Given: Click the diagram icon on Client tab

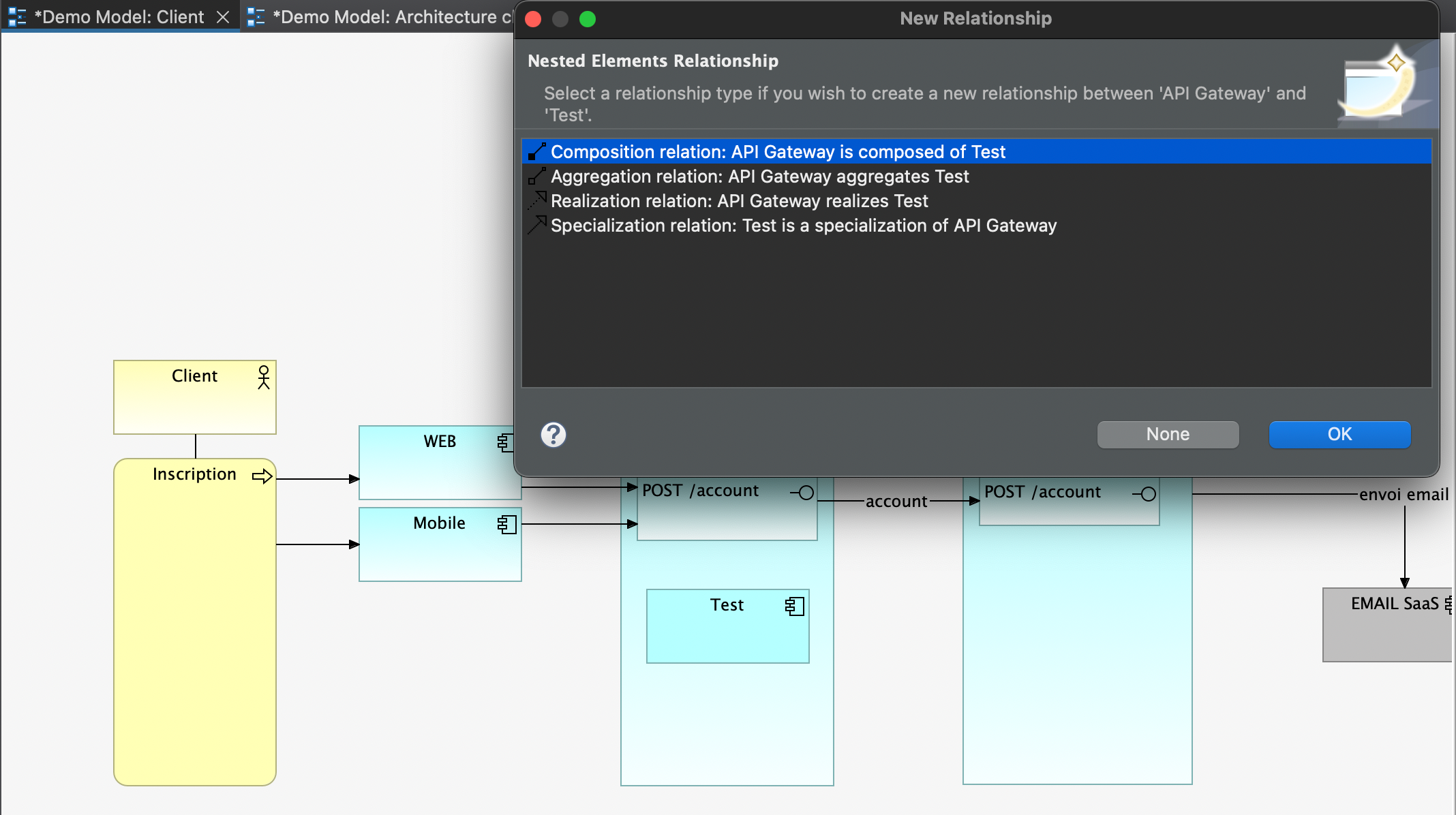Looking at the screenshot, I should tap(18, 17).
